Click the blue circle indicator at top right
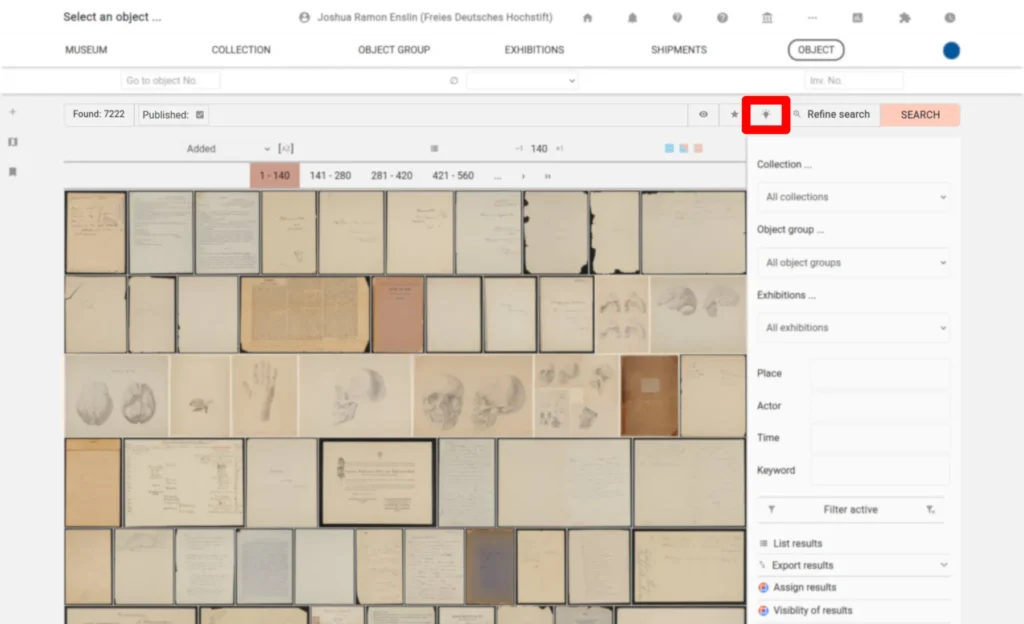Screen dimensions: 1024x624 point(951,50)
